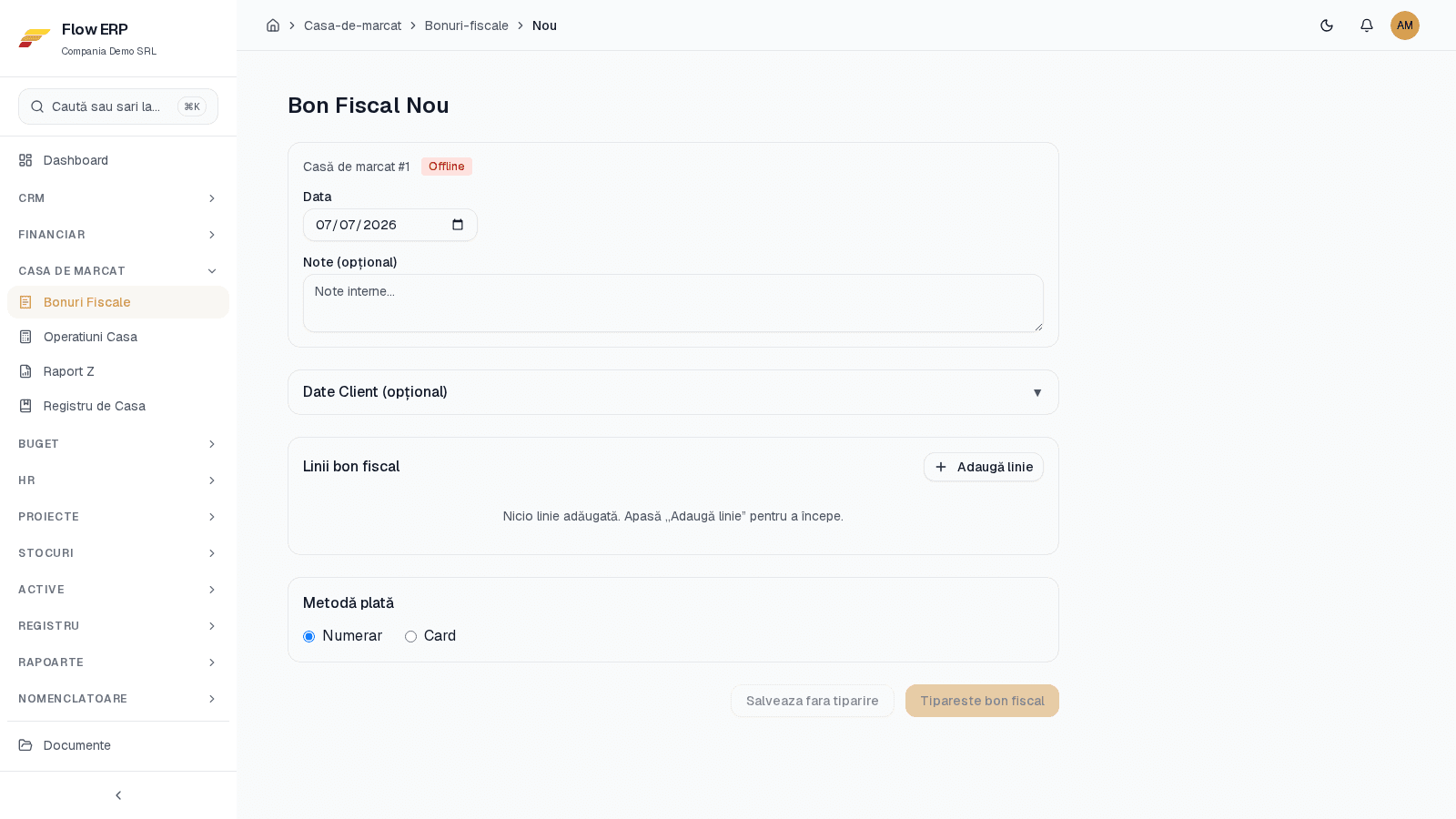The width and height of the screenshot is (1456, 819).
Task: Expand the STOCURI sidebar group
Action: [x=118, y=553]
